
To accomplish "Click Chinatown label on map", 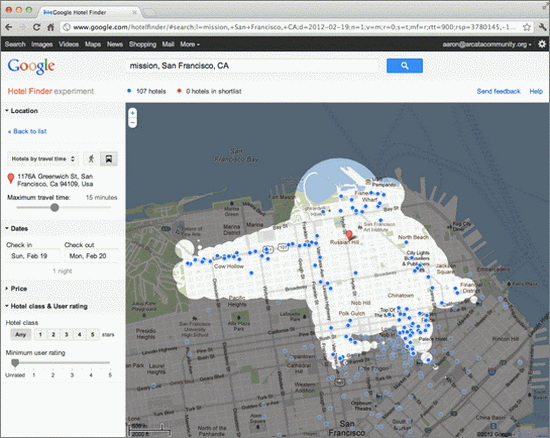I will (x=401, y=295).
